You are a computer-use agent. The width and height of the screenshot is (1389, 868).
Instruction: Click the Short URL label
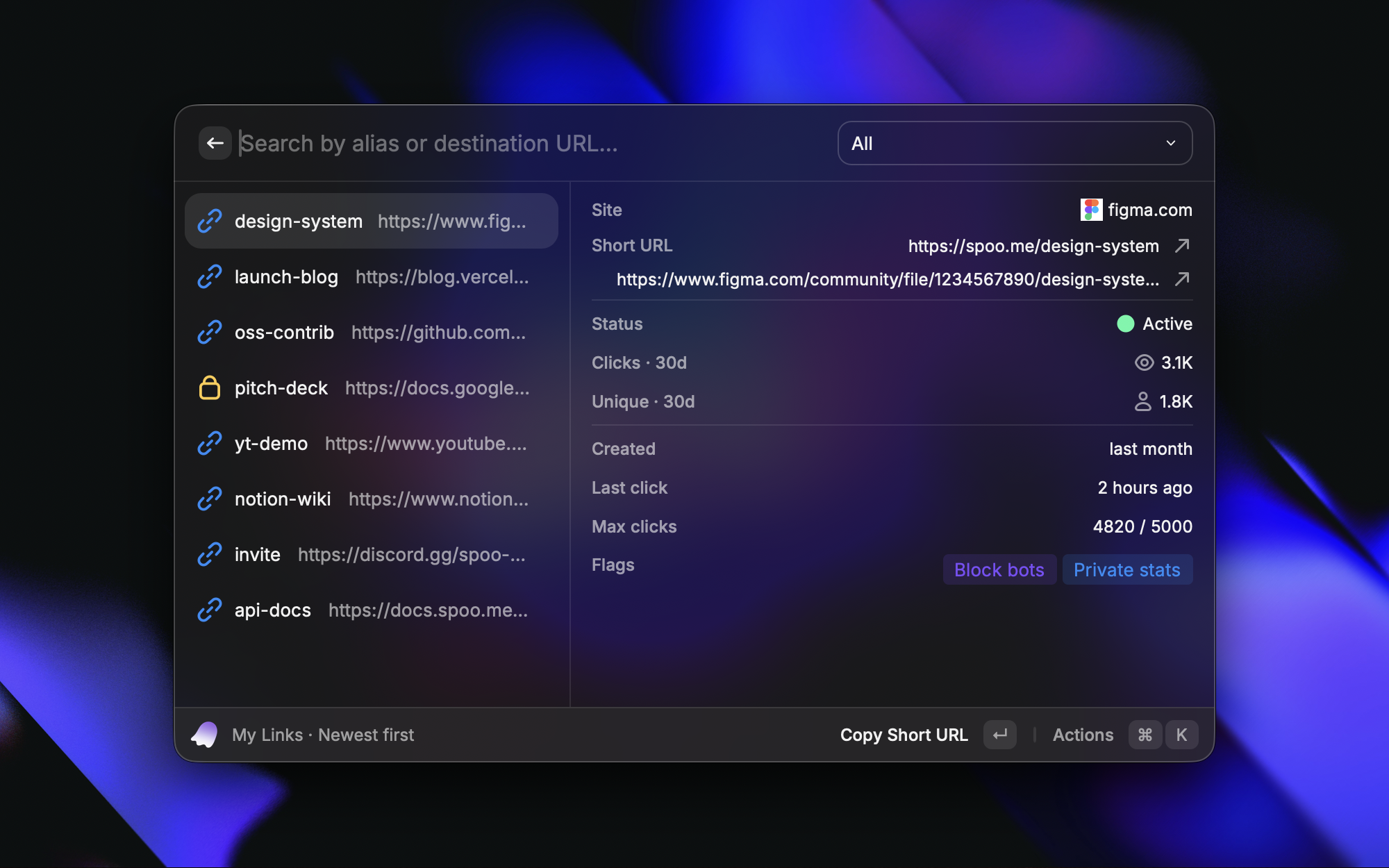(632, 245)
